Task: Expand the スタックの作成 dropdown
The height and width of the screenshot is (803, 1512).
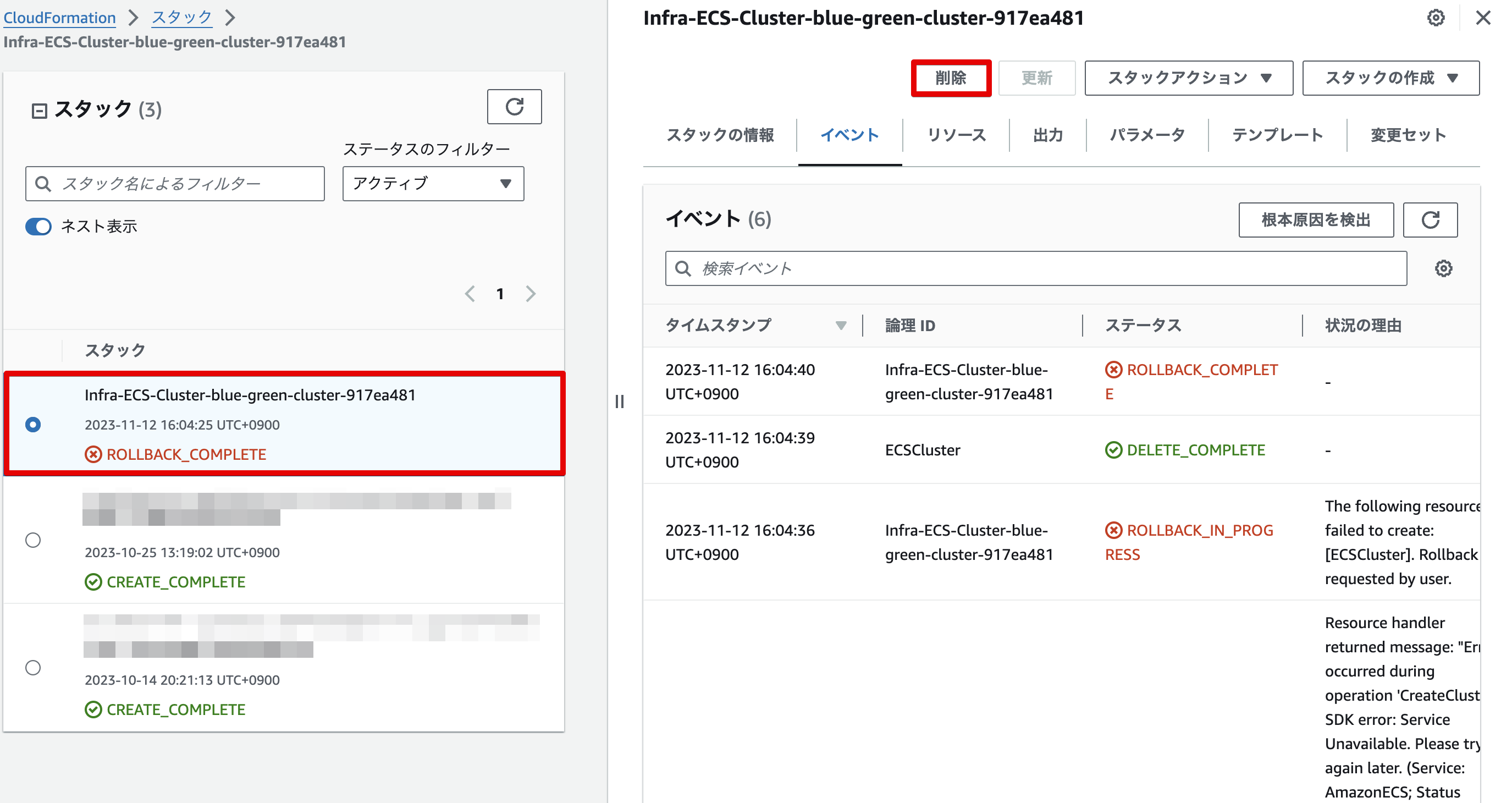Action: [x=1390, y=78]
